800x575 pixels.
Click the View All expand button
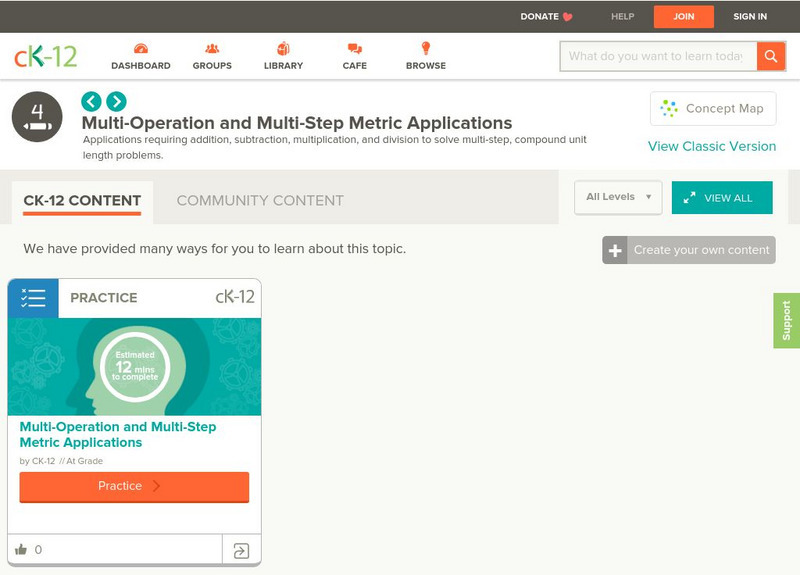pos(722,198)
